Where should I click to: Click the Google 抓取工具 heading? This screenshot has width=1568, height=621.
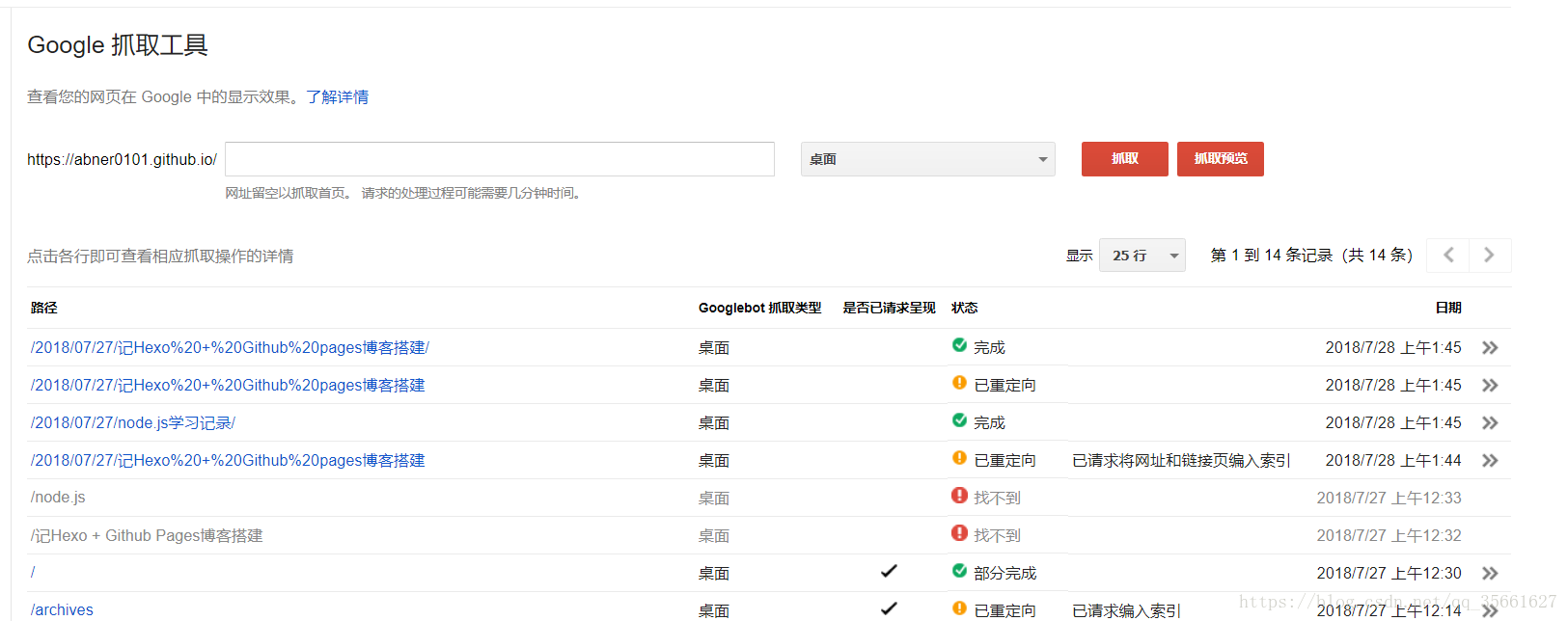click(118, 45)
